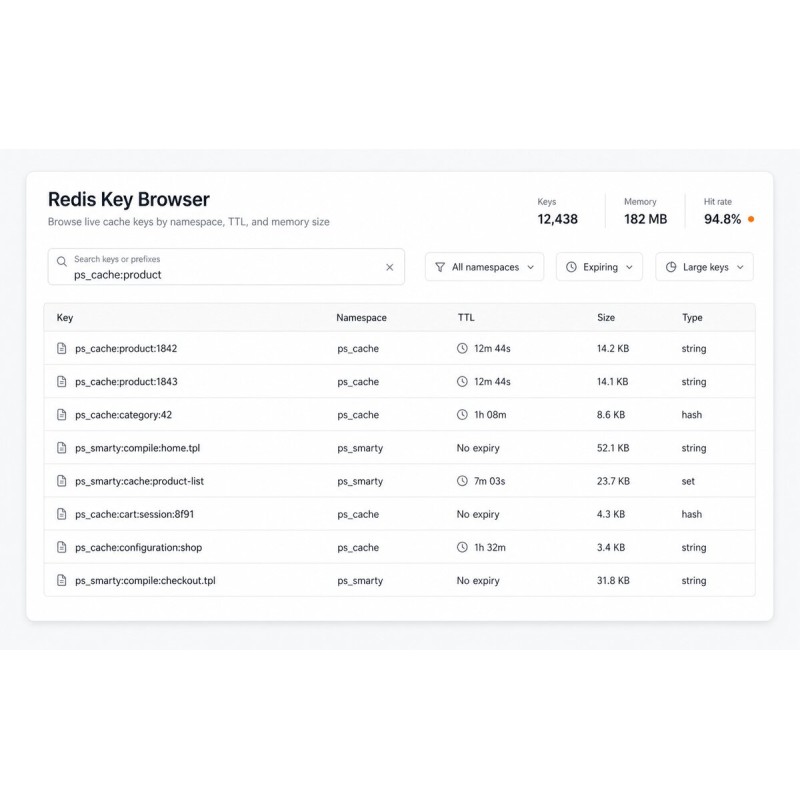Click the 52.1 KB size cell
The height and width of the screenshot is (800, 800).
pyautogui.click(x=613, y=448)
